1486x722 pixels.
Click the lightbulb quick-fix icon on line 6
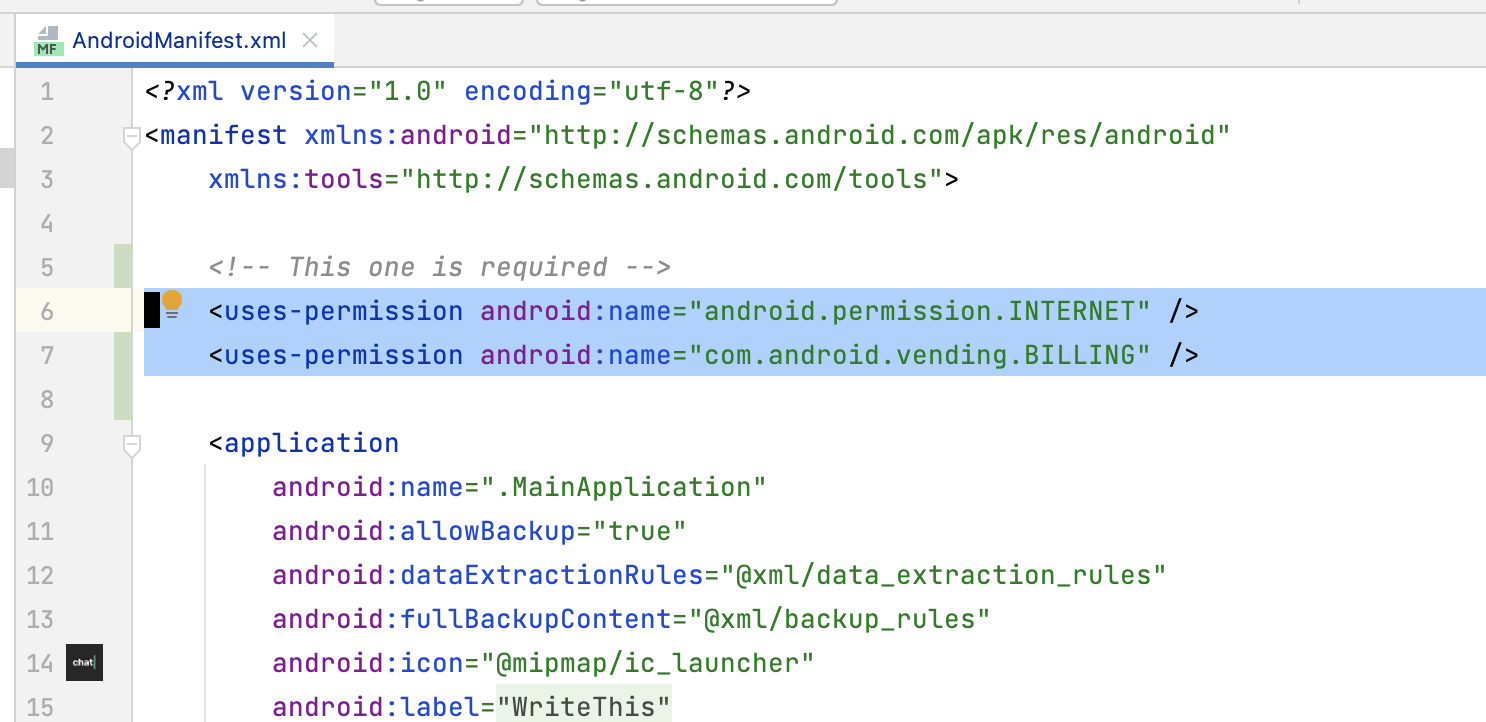(172, 301)
